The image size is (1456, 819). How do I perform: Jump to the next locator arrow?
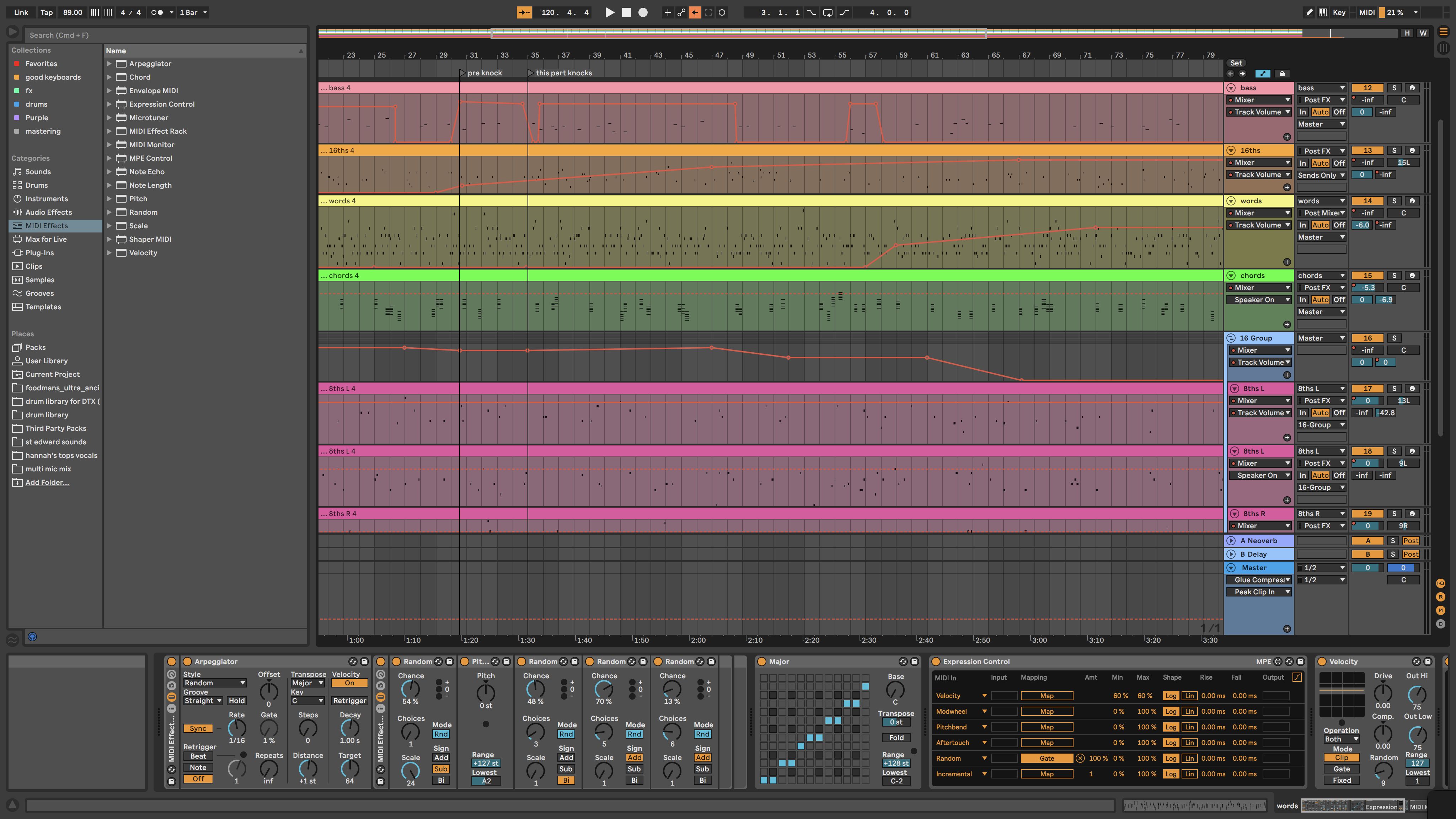[x=1242, y=74]
